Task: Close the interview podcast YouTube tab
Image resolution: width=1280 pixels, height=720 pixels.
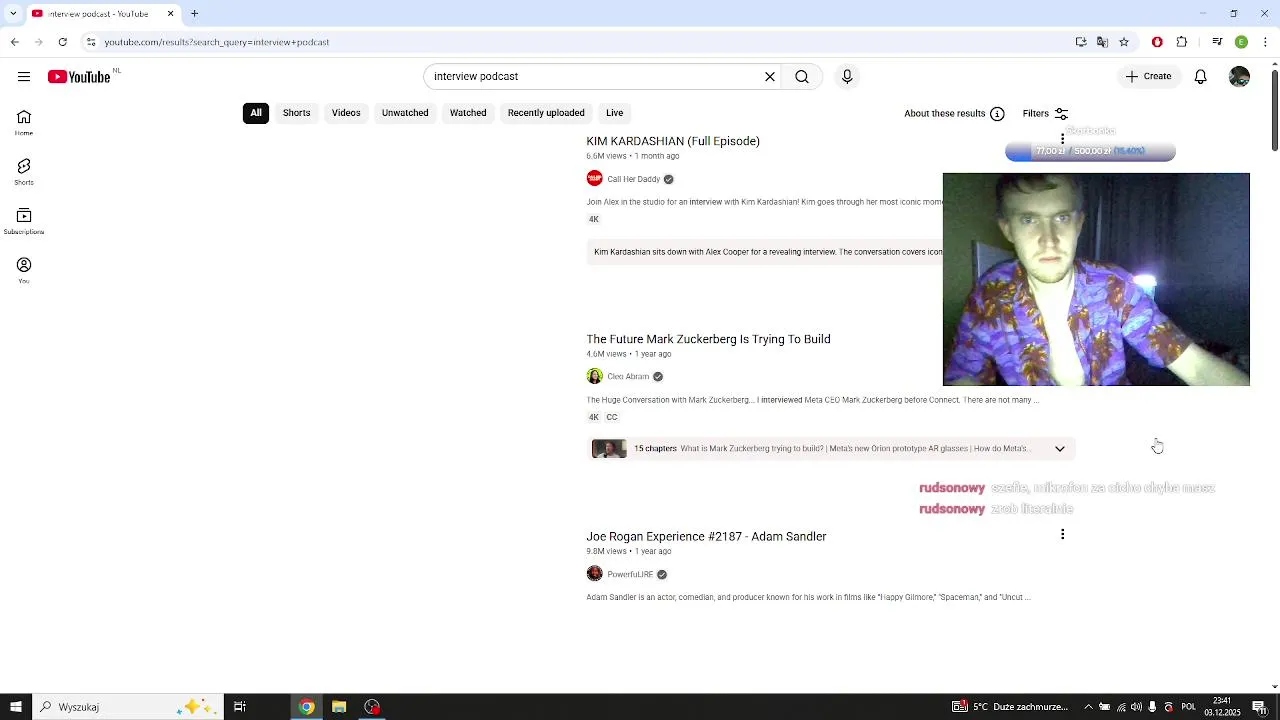Action: 170,14
